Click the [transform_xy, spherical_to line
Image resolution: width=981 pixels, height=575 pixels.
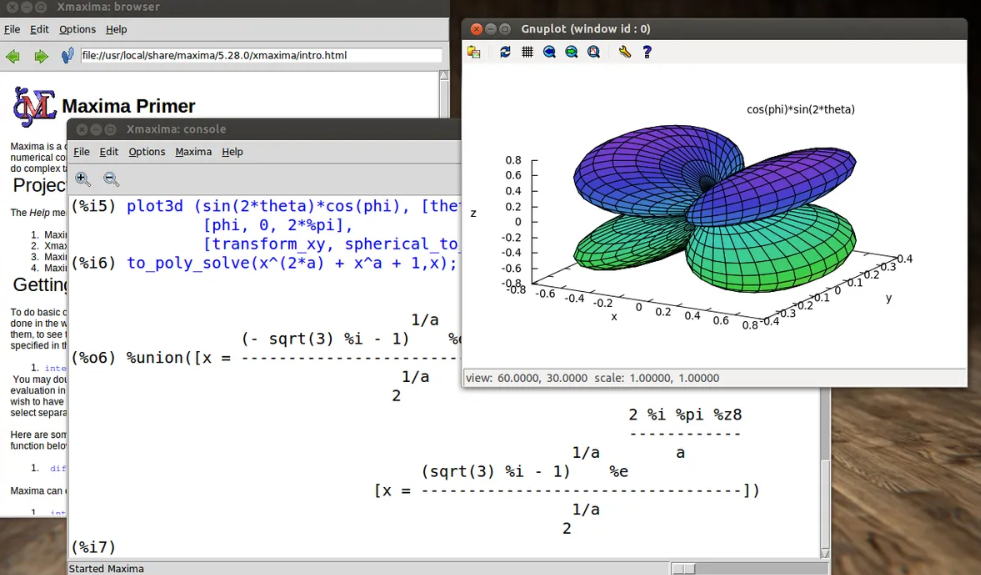[x=331, y=244]
